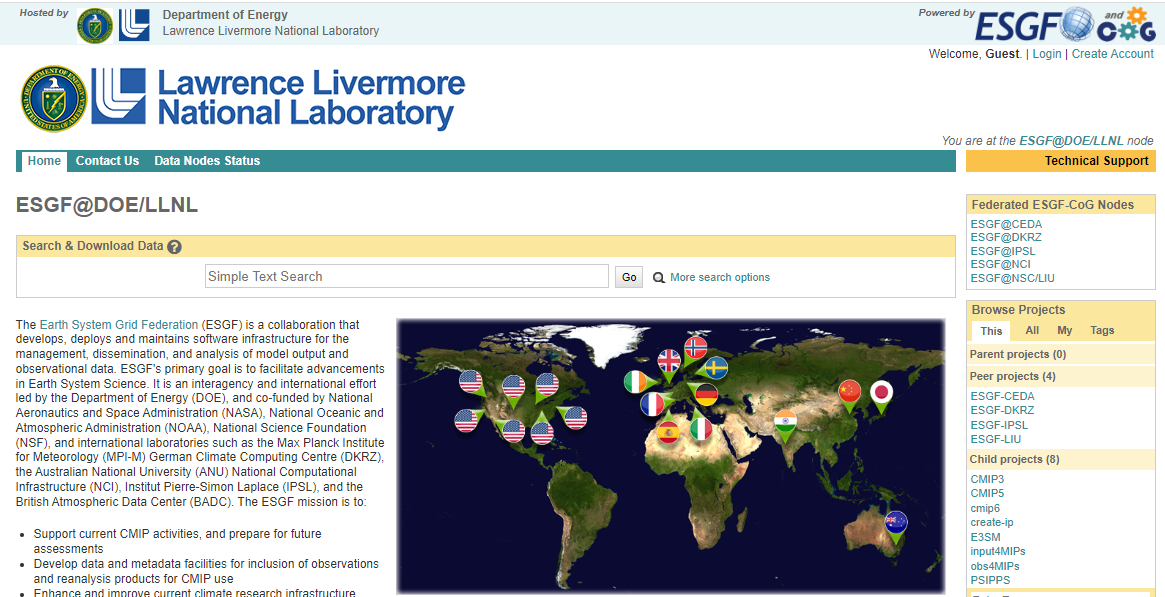Open the ESGF-DKRZ peer project
This screenshot has height=597, width=1165.
pos(1002,411)
